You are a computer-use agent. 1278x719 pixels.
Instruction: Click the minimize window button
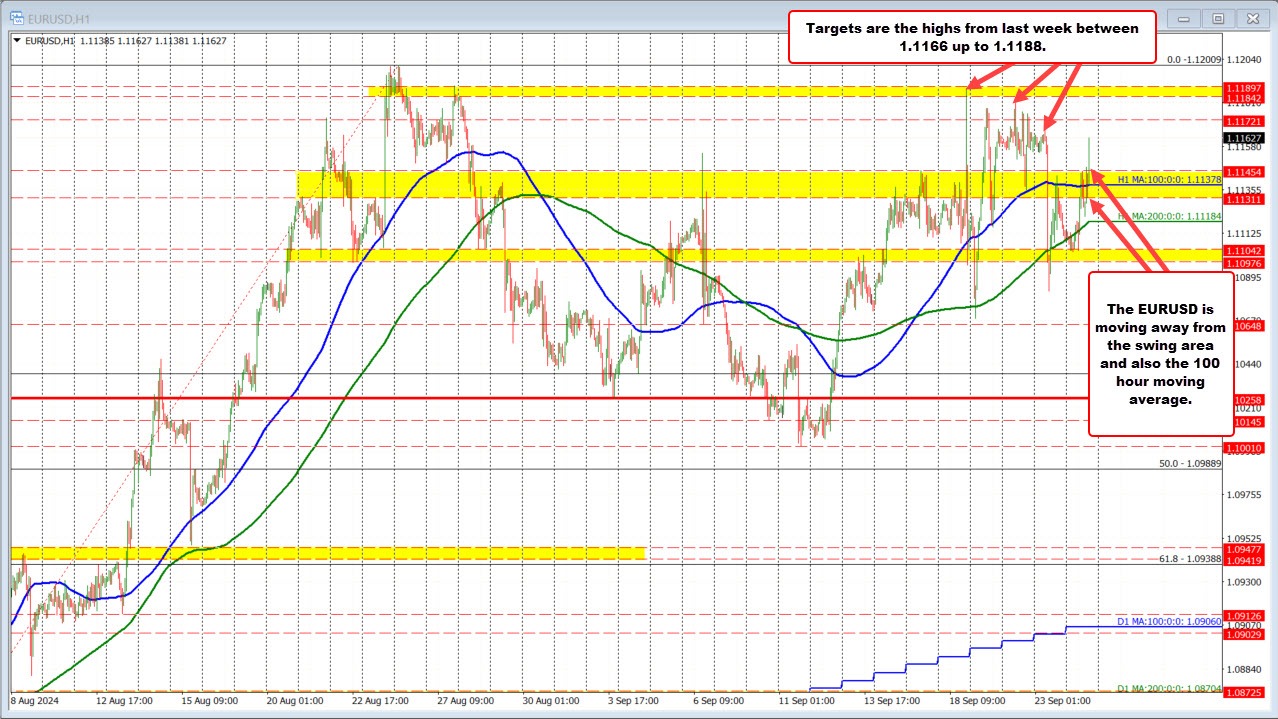(x=1182, y=17)
